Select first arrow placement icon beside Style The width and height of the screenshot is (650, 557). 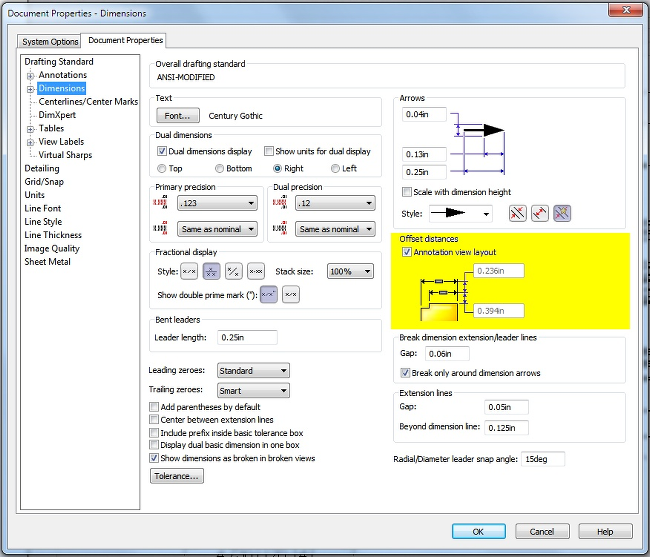pos(517,213)
